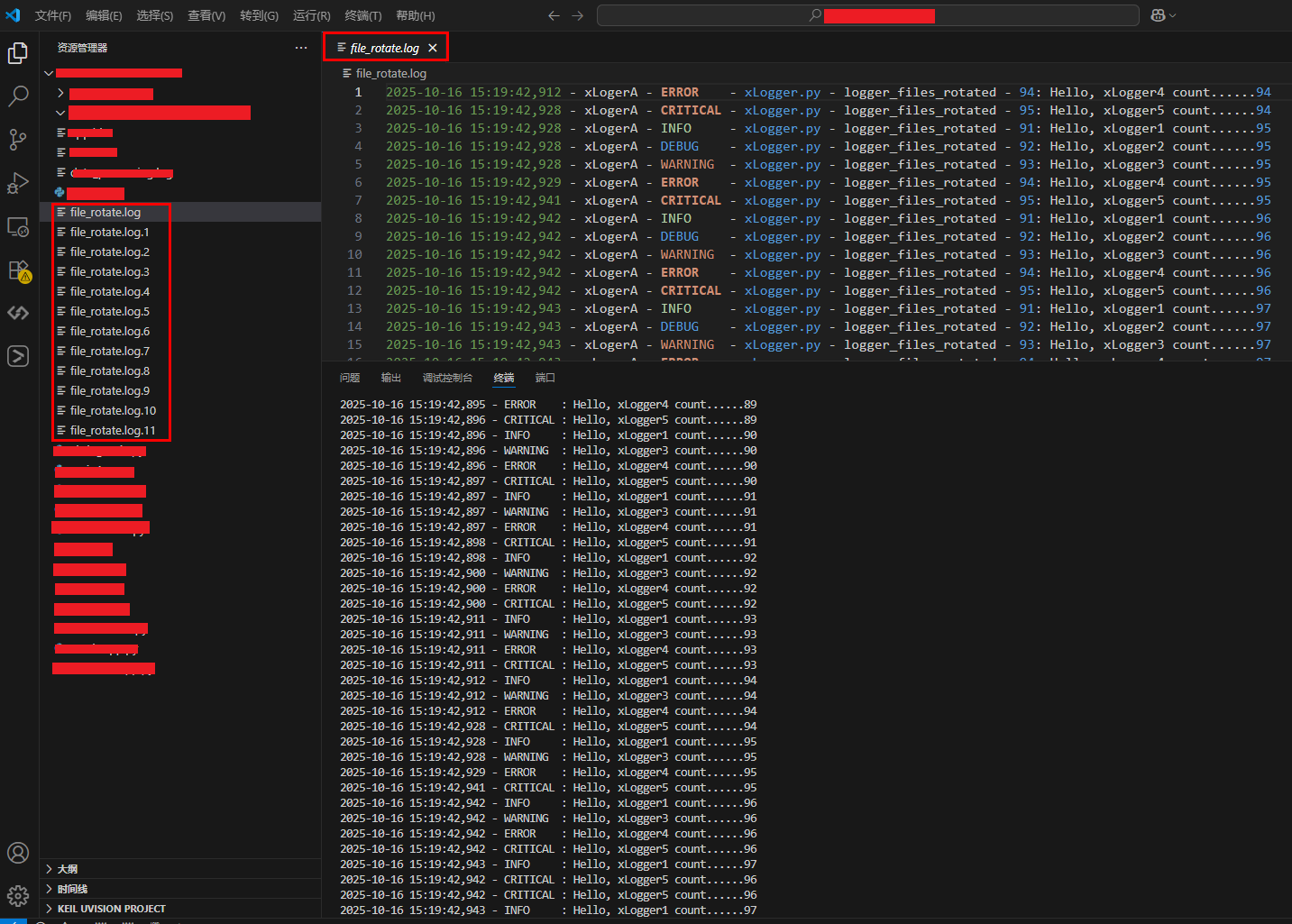Open the Search view in activity bar

[x=18, y=96]
